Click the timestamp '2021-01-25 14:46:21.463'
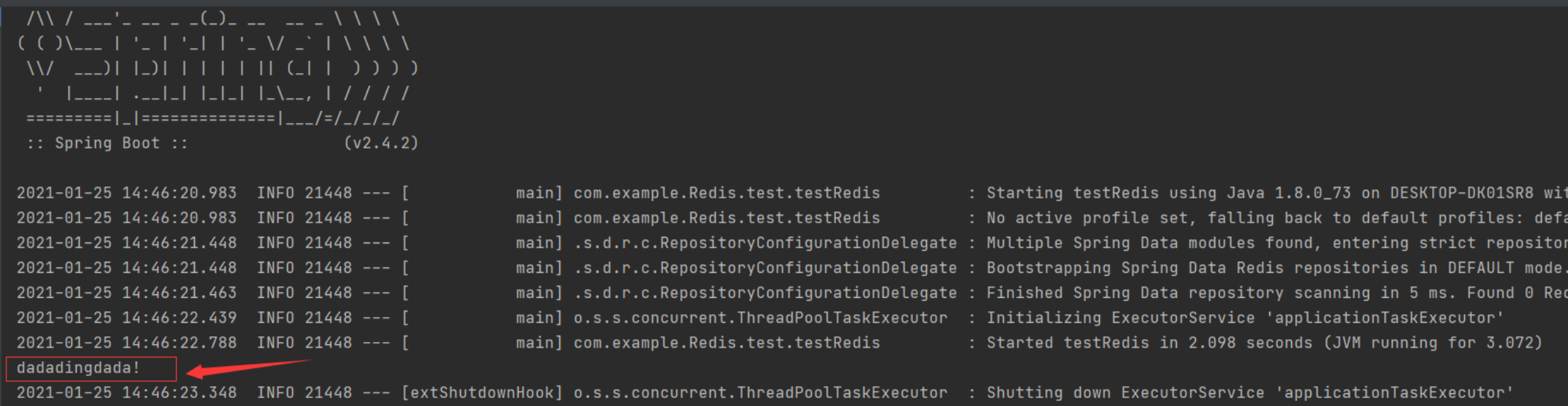 [127, 292]
